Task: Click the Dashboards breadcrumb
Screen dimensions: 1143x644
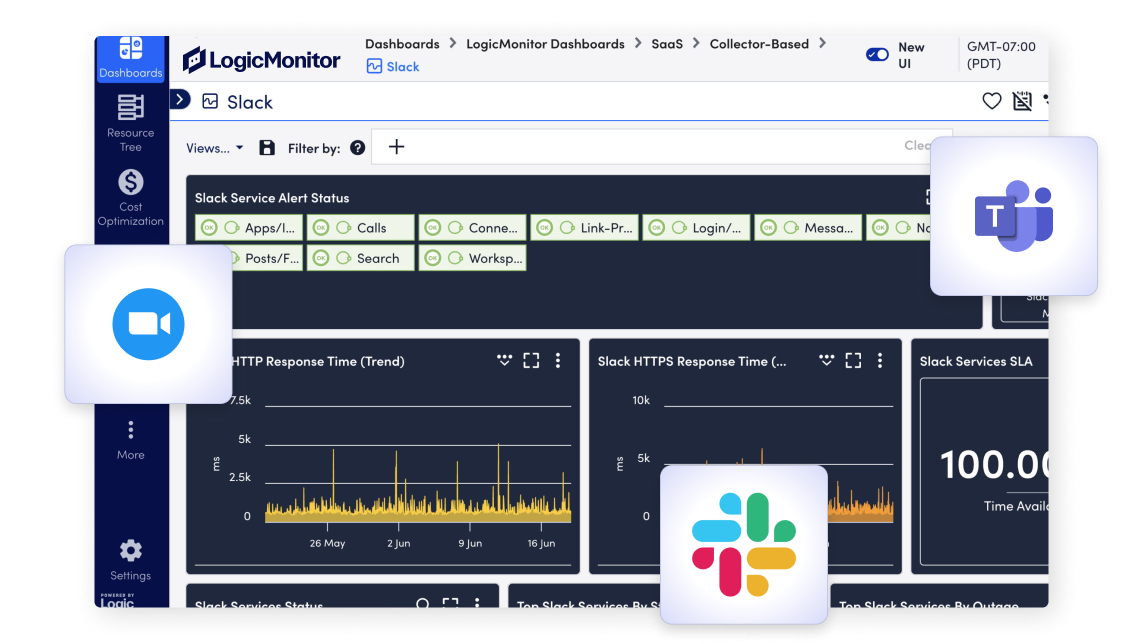Action: pos(402,44)
